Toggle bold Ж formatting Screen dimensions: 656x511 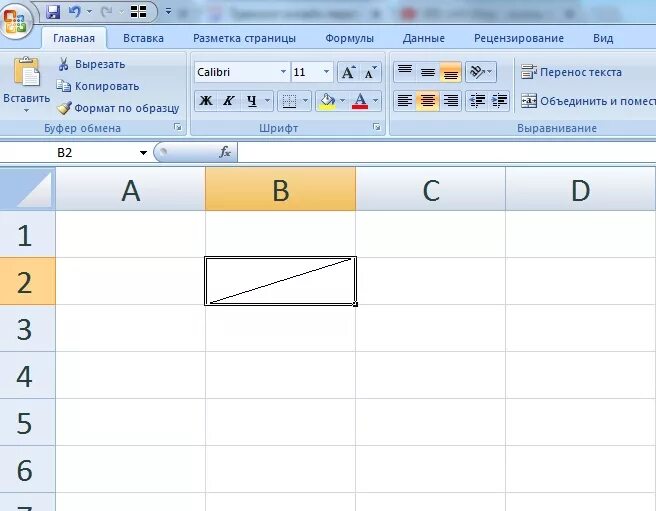coord(205,101)
